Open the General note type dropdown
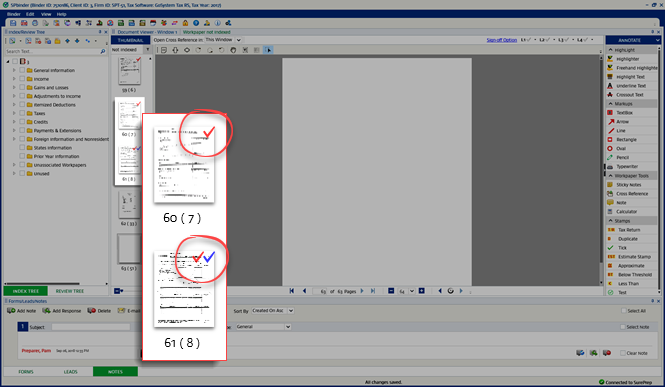 [288, 327]
